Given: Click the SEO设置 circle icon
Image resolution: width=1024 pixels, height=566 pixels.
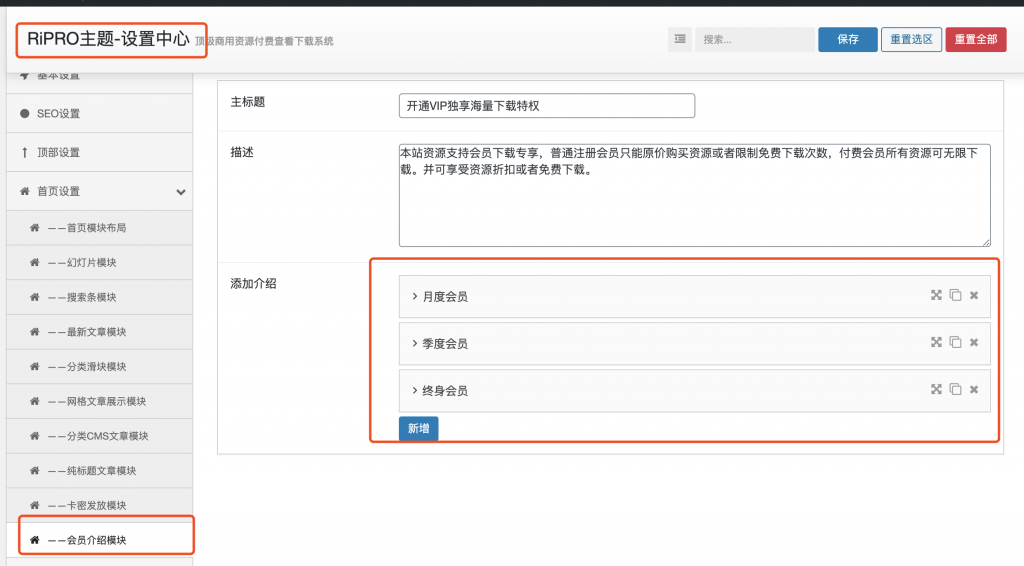Looking at the screenshot, I should (x=25, y=114).
